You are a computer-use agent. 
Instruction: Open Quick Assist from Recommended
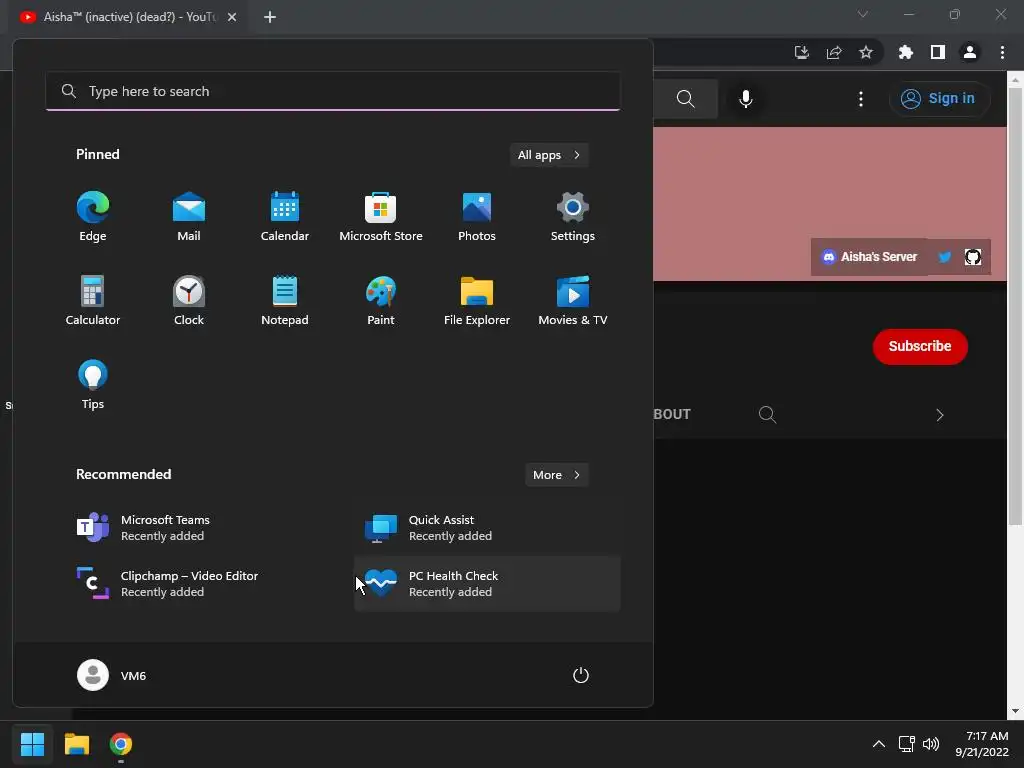487,528
